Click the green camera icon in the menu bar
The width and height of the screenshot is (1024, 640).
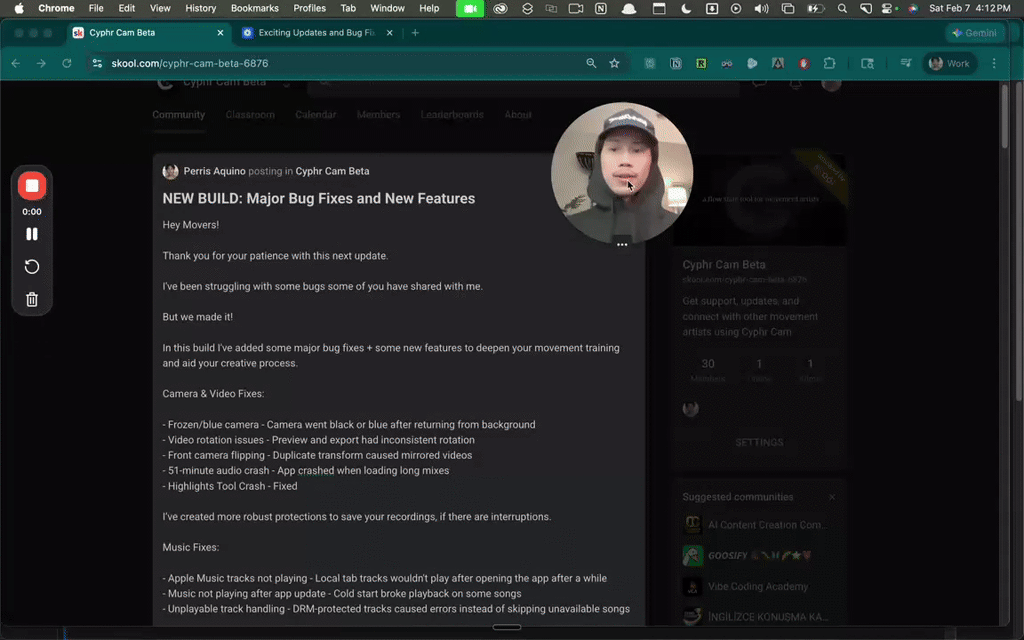pos(469,8)
